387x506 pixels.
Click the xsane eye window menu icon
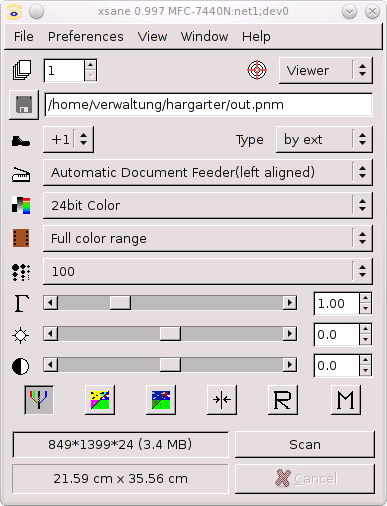[14, 12]
